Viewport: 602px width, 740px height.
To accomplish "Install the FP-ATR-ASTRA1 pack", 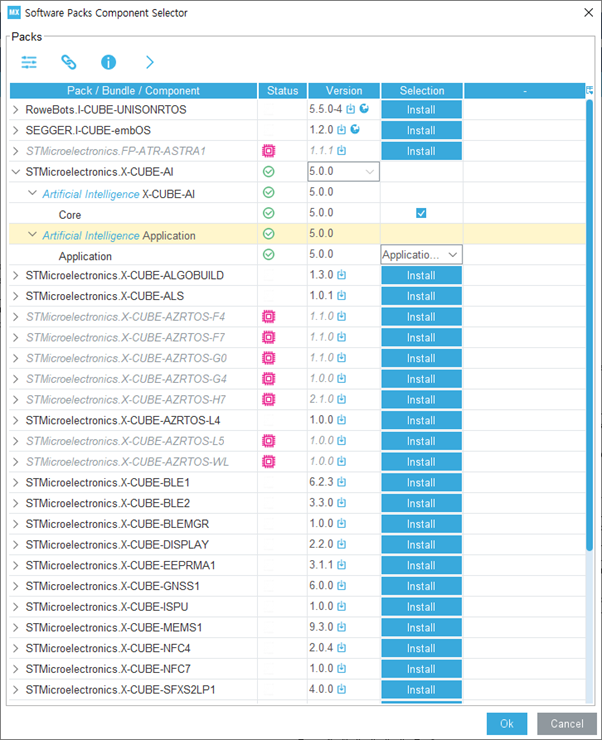I will [421, 151].
